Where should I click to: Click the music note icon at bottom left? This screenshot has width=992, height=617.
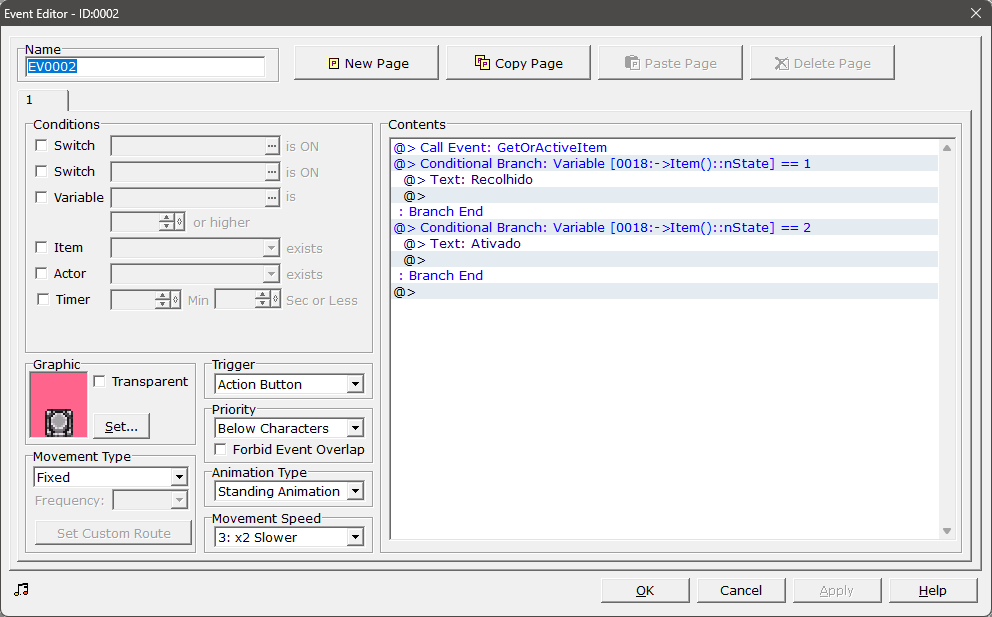coord(21,589)
